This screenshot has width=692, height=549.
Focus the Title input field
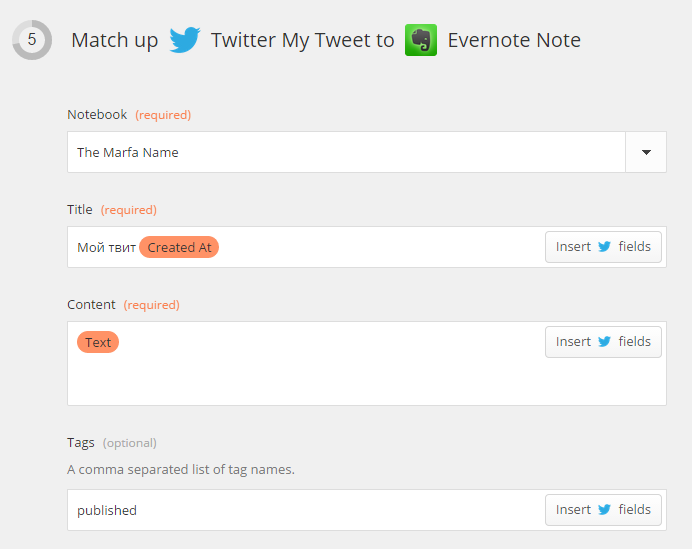[x=367, y=247]
